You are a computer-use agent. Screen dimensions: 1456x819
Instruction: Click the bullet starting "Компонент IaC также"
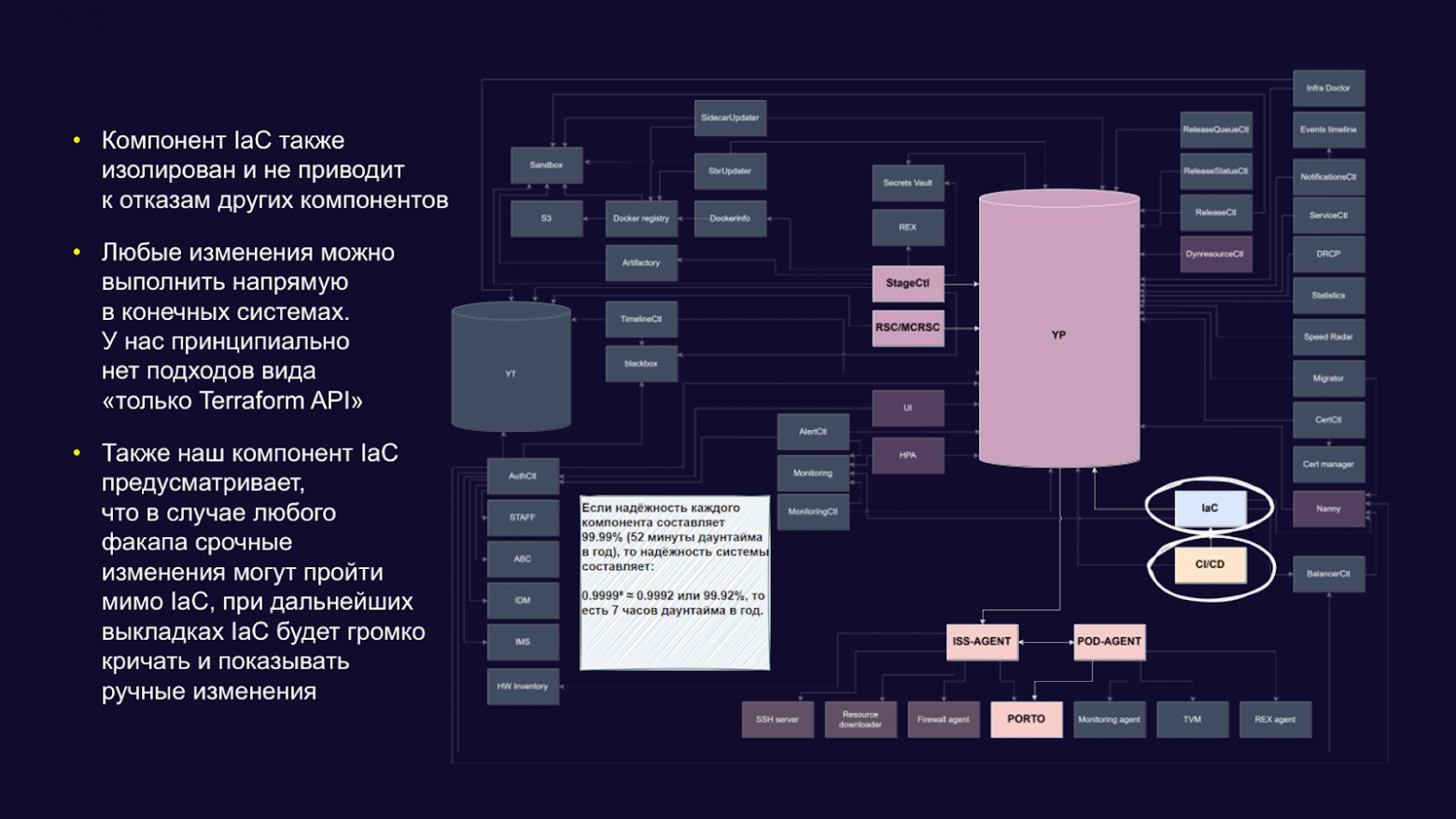coord(274,170)
